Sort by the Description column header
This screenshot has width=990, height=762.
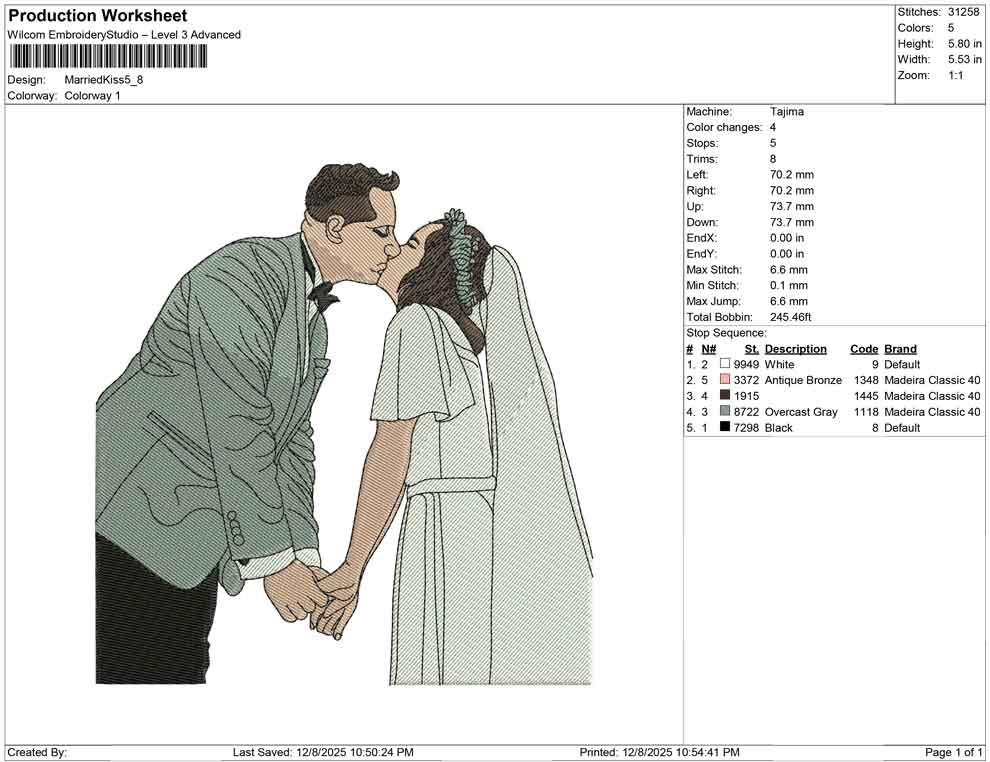click(x=796, y=348)
